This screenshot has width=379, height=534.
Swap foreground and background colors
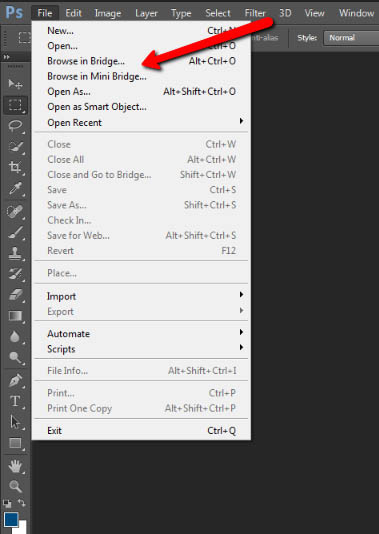pyautogui.click(x=22, y=503)
